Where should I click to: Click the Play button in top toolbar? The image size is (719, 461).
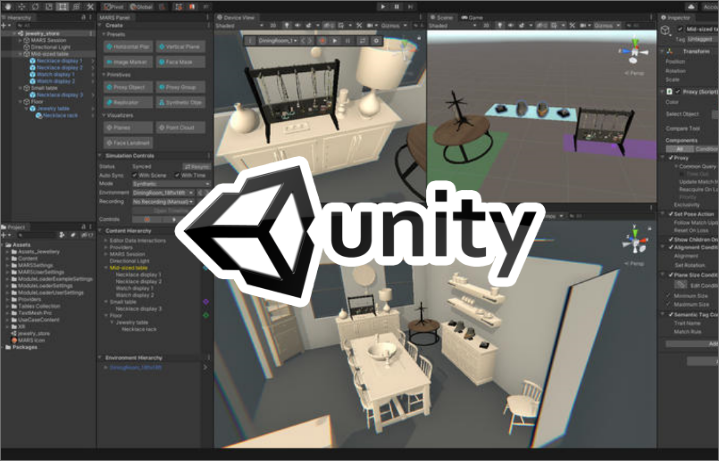click(x=382, y=6)
